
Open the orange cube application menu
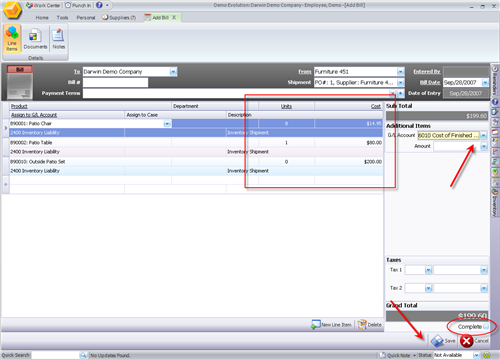point(12,10)
